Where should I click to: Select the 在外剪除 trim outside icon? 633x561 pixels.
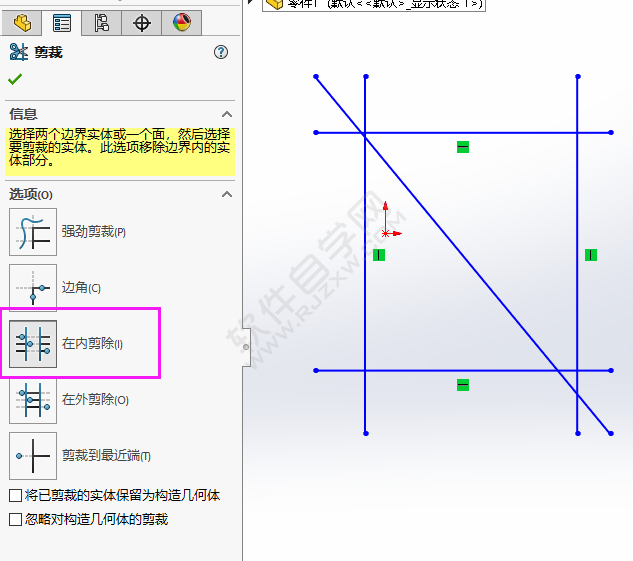click(33, 400)
